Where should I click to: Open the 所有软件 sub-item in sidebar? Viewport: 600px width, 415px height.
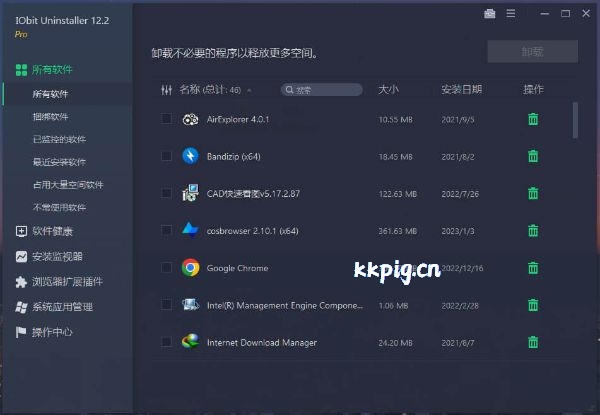(50, 94)
